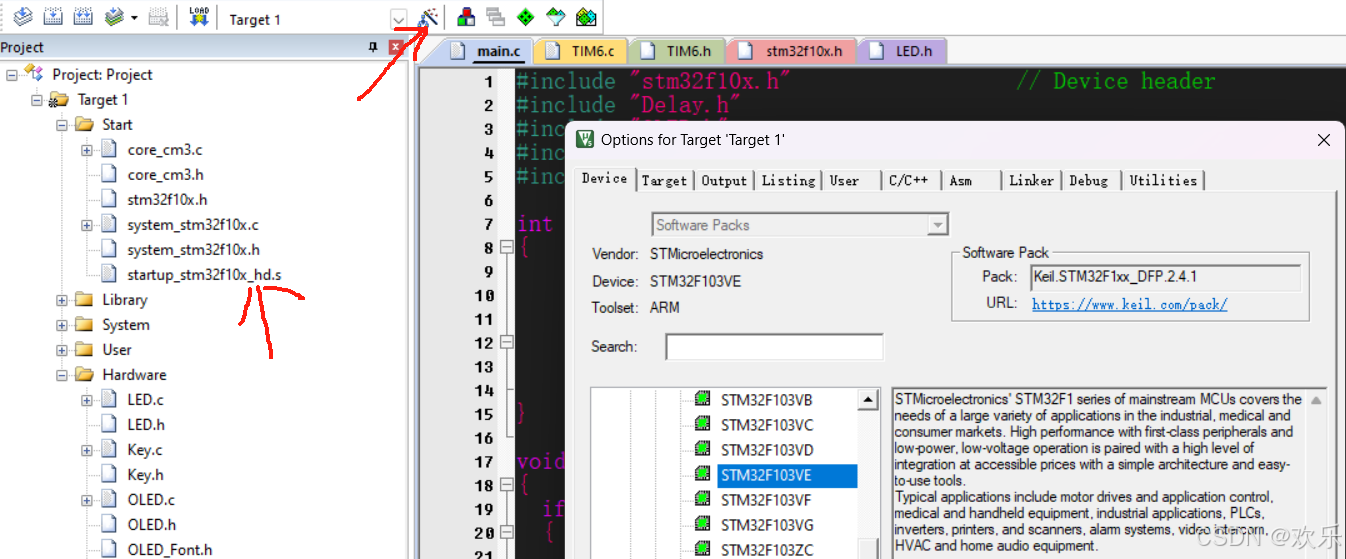1346x559 pixels.
Task: Open the Batch Build dropdown arrow
Action: (x=134, y=18)
